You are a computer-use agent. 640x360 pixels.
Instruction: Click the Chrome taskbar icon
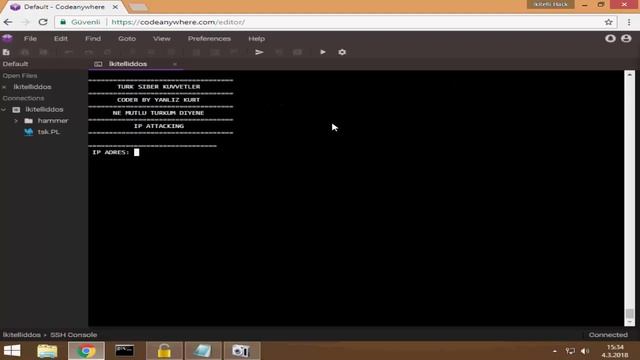point(86,351)
